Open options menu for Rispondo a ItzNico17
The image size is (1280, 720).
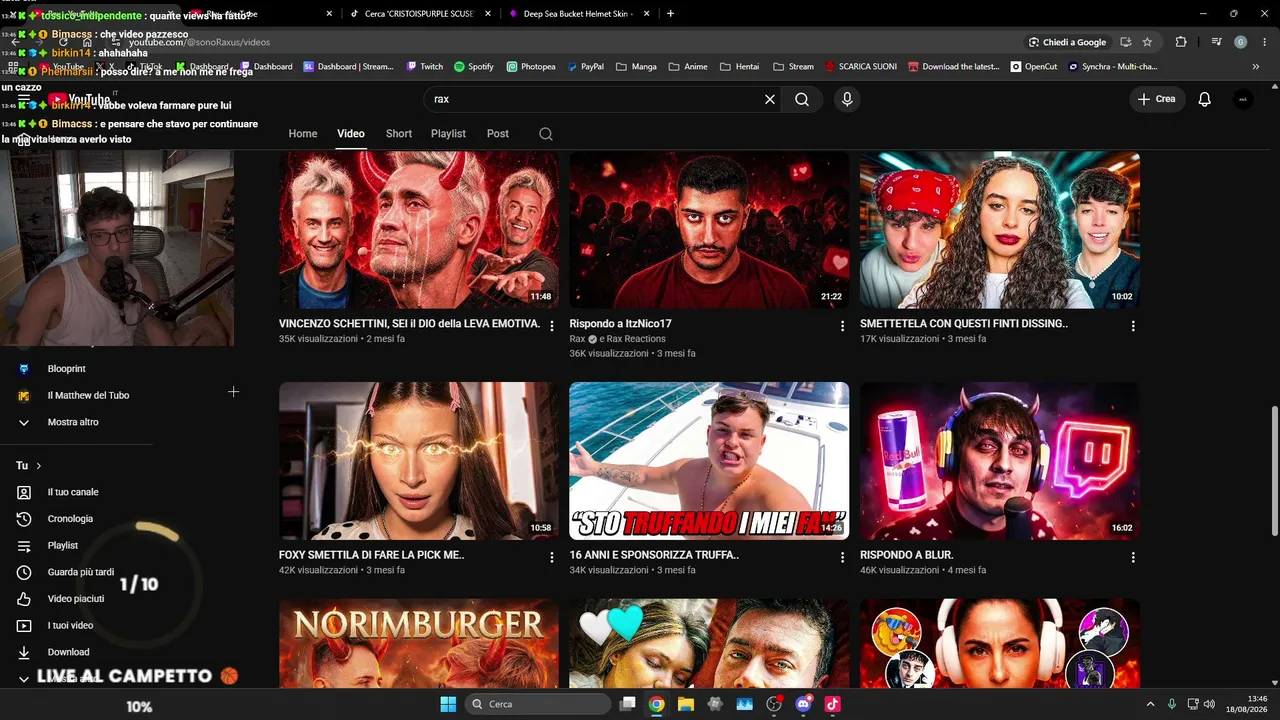(x=842, y=326)
